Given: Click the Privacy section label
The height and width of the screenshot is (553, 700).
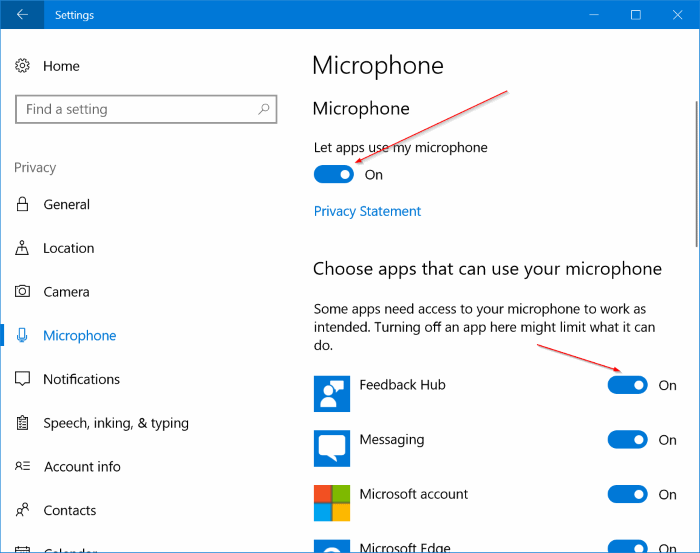Looking at the screenshot, I should [35, 168].
